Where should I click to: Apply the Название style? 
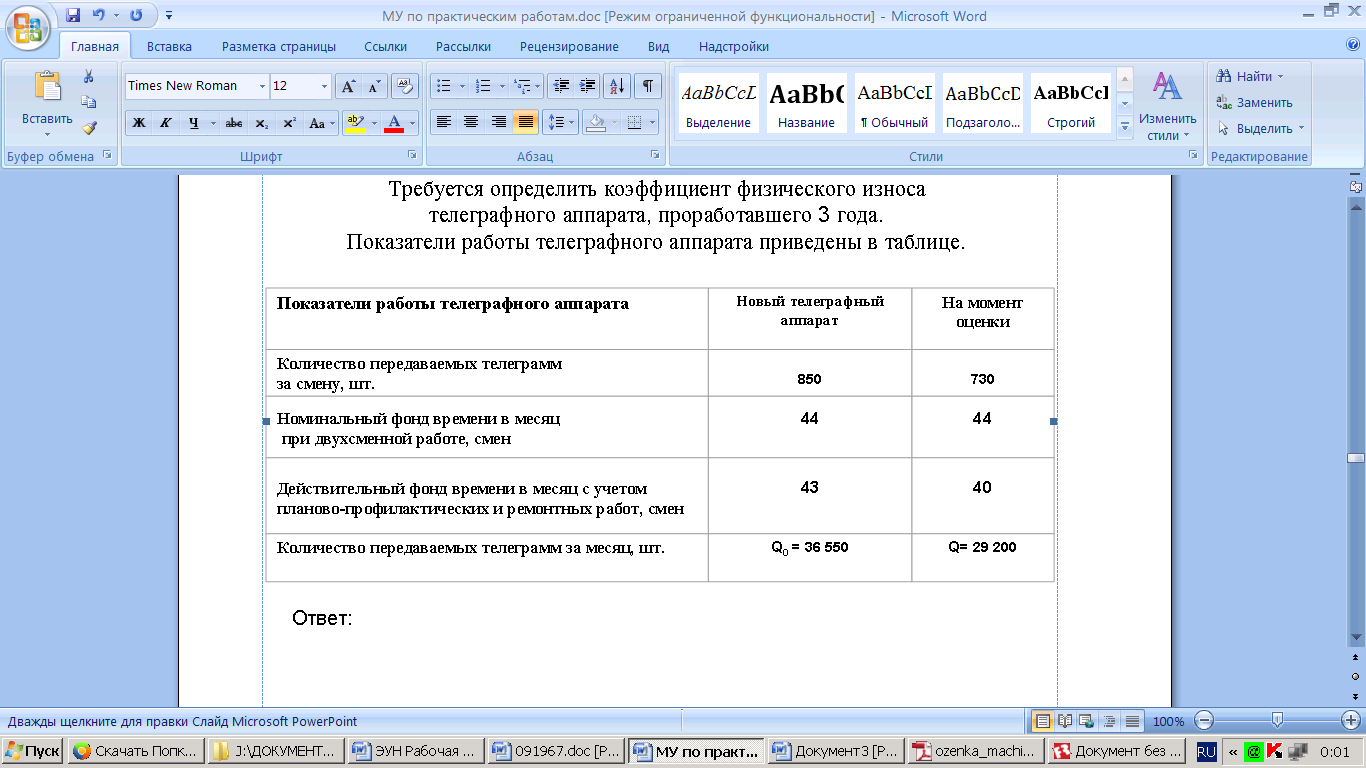[806, 103]
